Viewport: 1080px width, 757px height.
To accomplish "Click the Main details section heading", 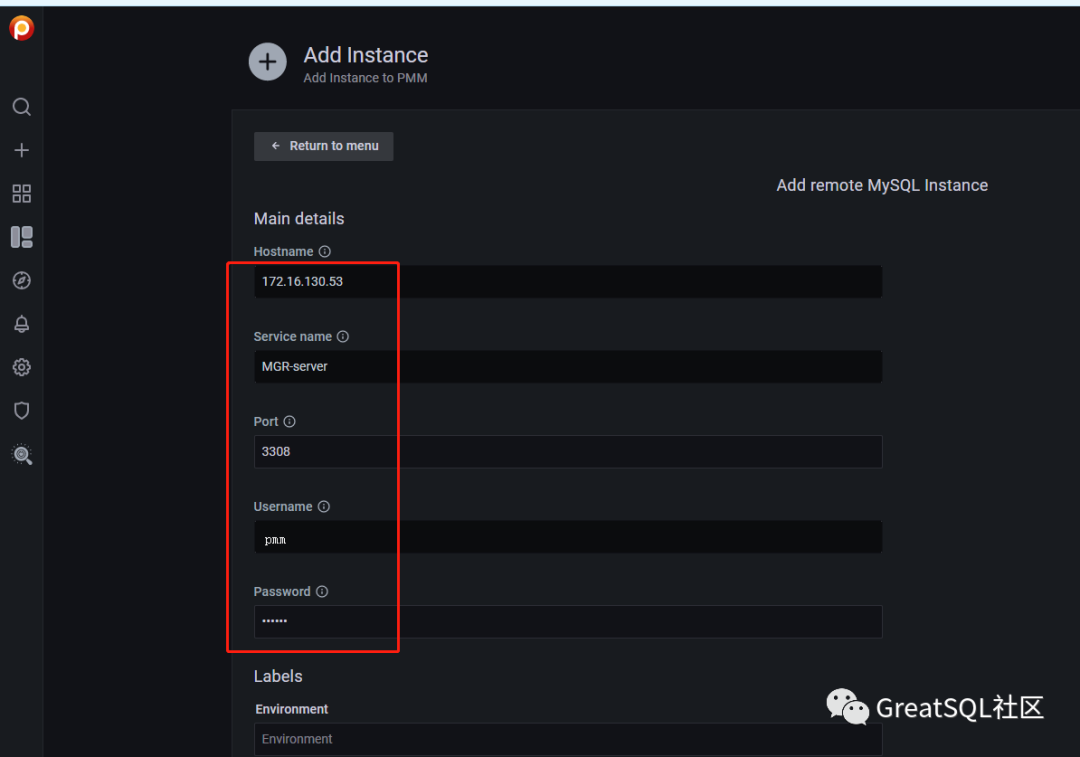I will 299,219.
